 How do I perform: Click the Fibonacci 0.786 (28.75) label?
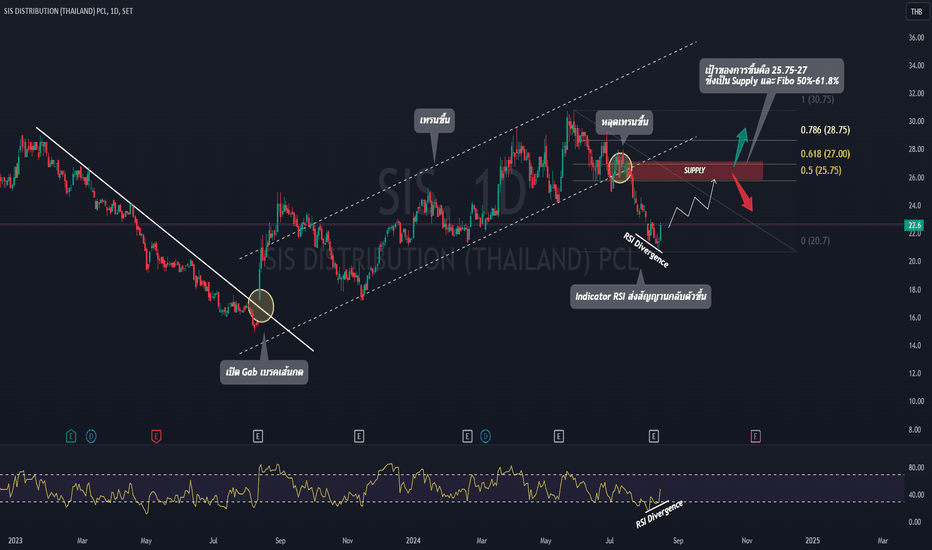825,130
